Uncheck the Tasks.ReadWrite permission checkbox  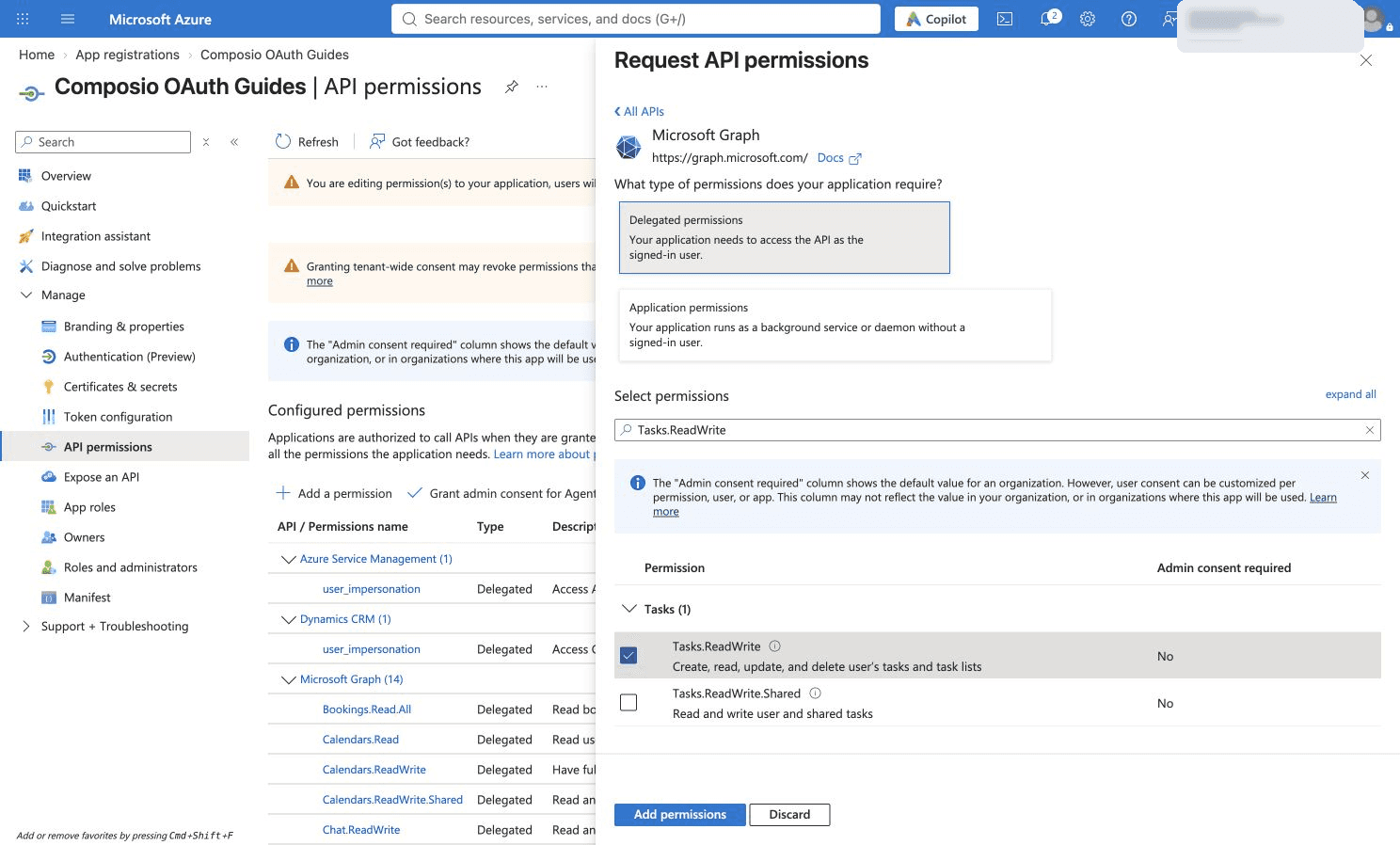point(628,655)
